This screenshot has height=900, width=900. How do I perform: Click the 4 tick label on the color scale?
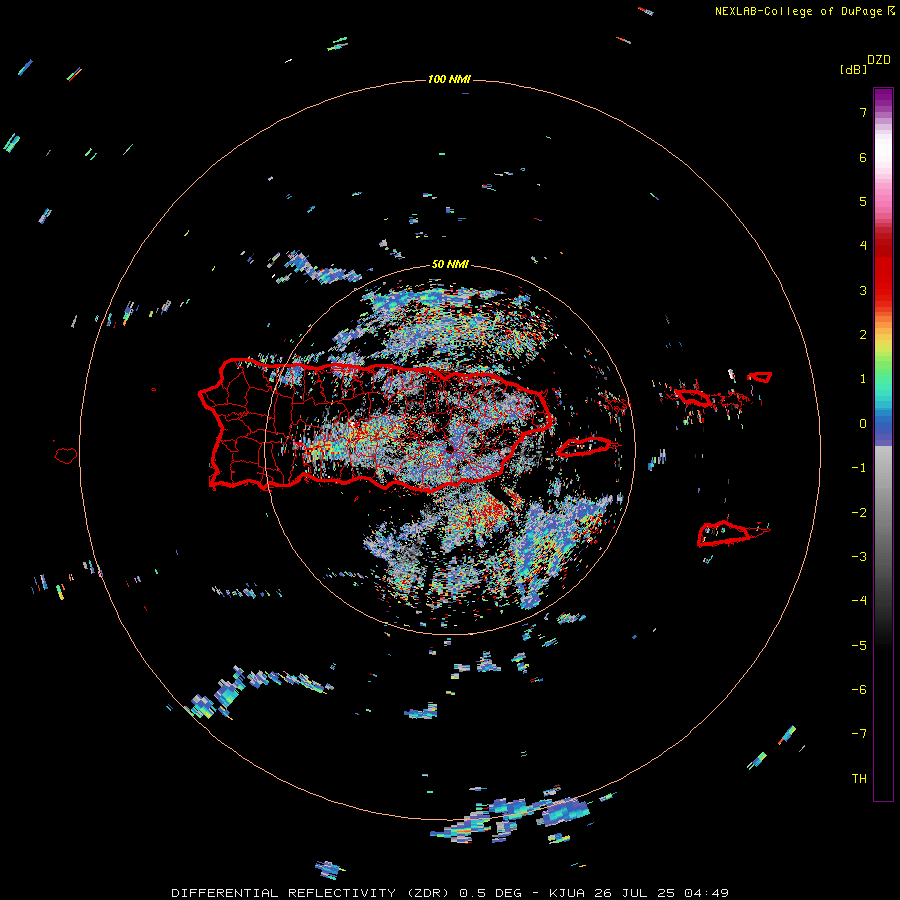(x=863, y=246)
